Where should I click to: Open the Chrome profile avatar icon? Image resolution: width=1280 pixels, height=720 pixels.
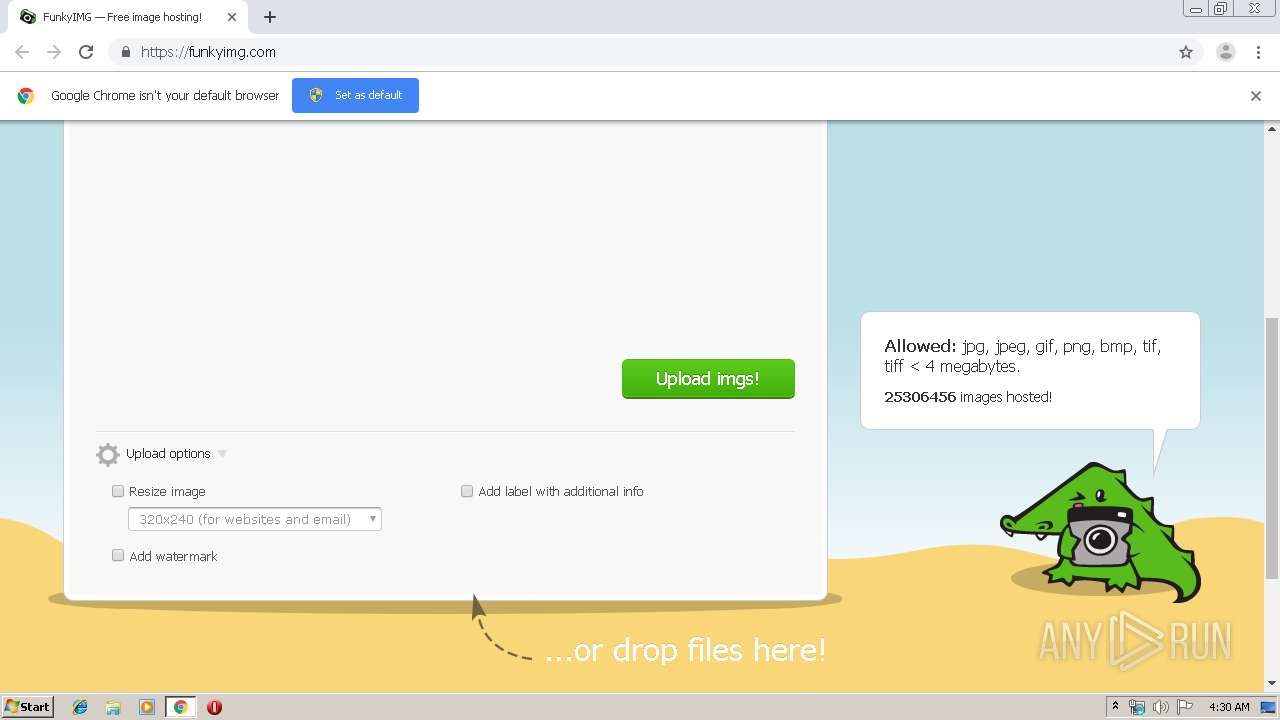coord(1225,52)
